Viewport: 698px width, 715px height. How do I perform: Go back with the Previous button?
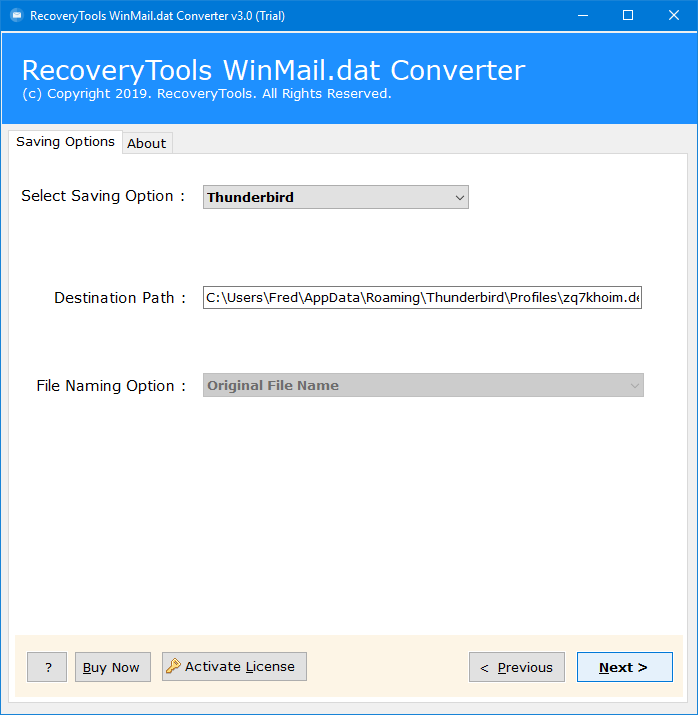[x=517, y=667]
